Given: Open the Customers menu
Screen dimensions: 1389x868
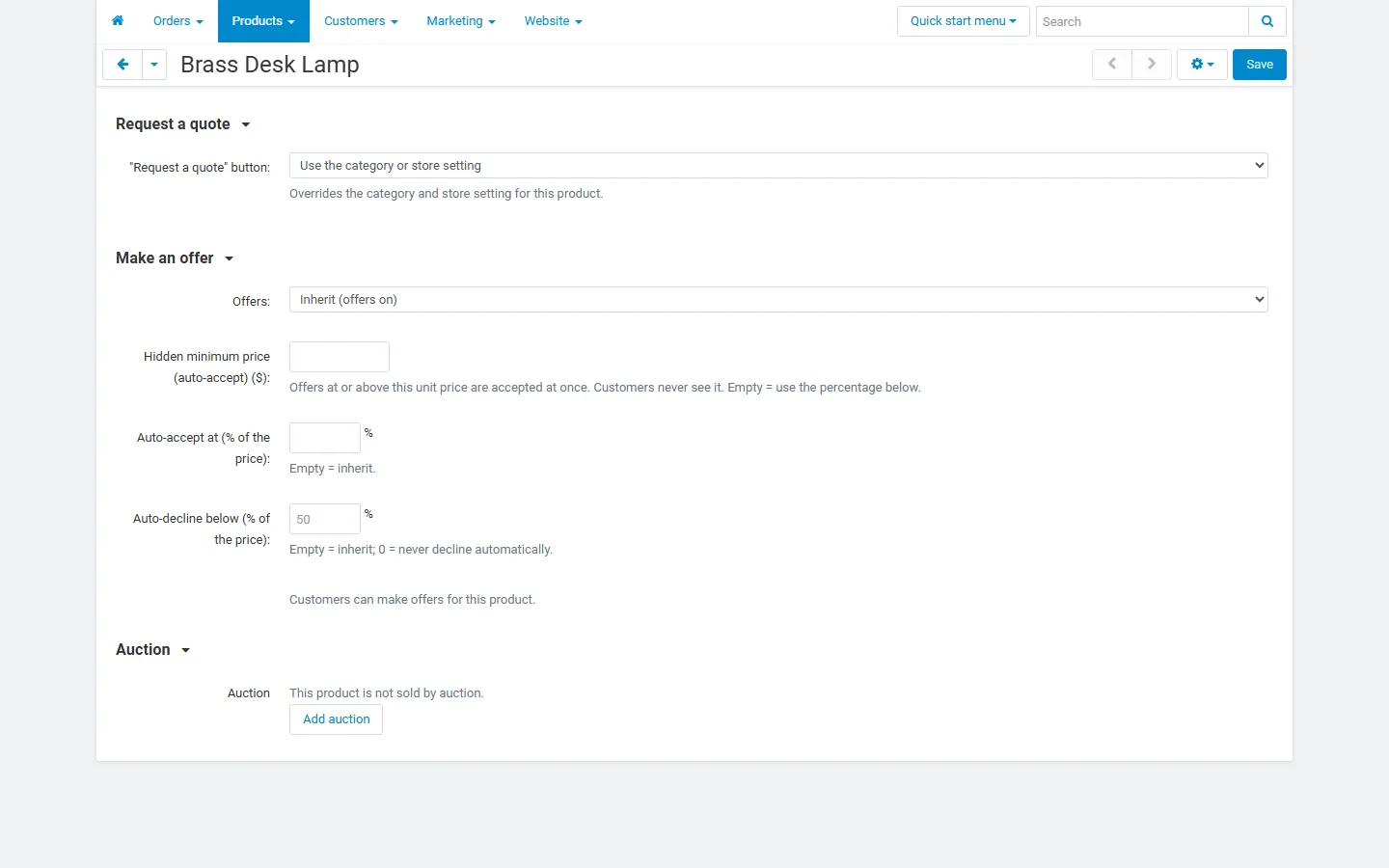Looking at the screenshot, I should tap(361, 21).
